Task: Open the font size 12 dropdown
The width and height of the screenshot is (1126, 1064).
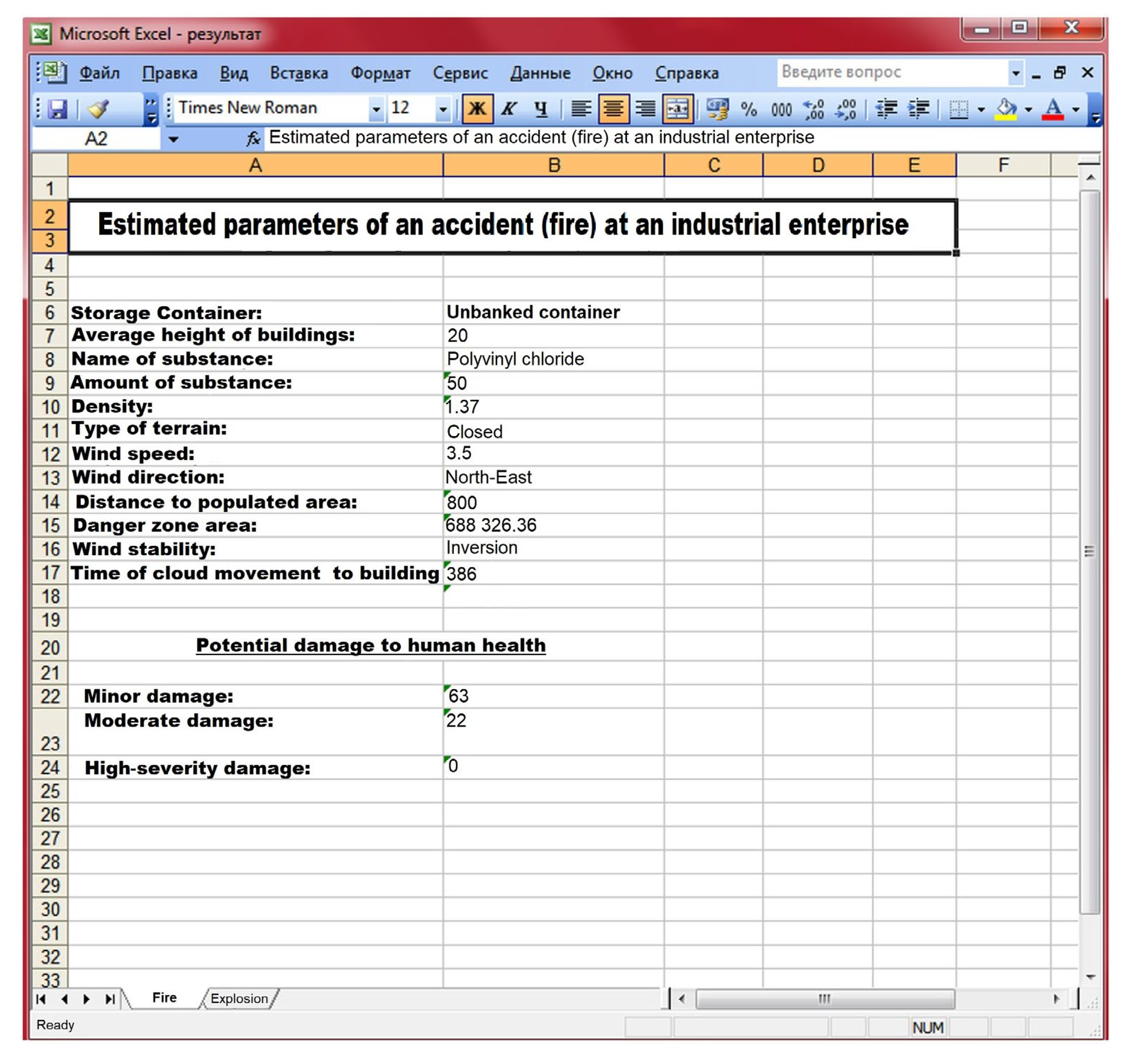Action: [x=443, y=108]
